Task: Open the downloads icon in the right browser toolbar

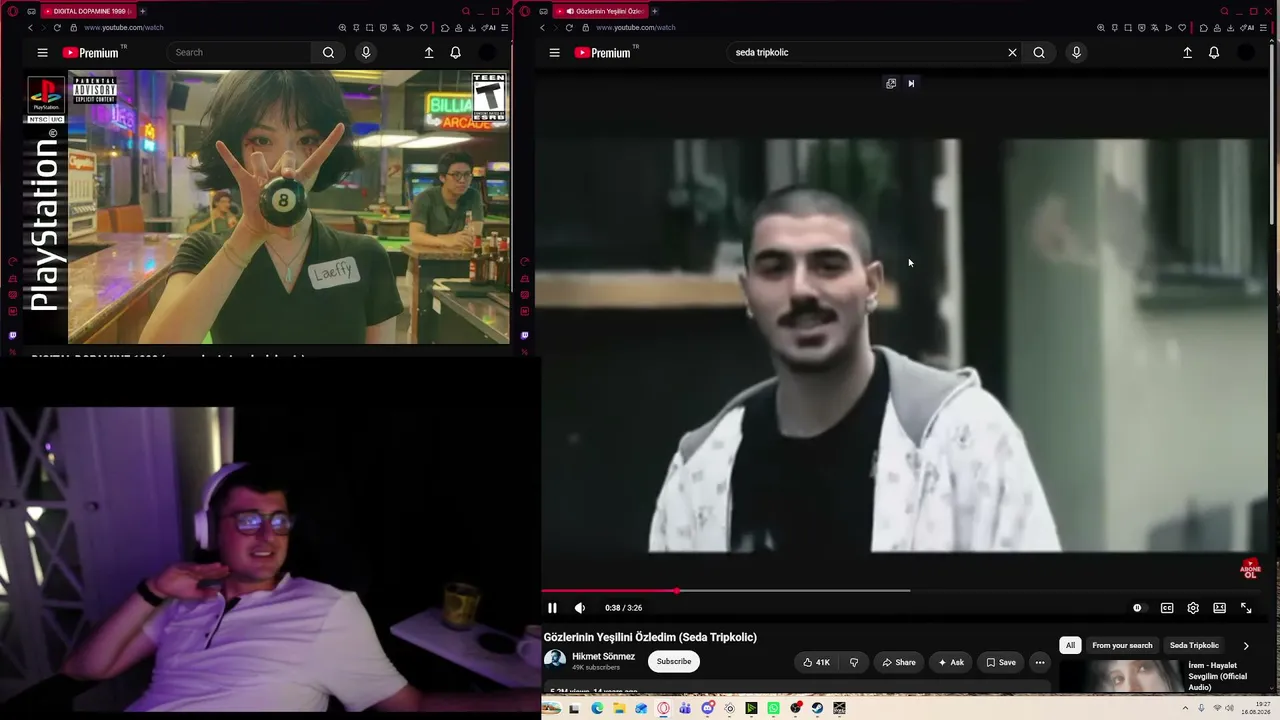Action: point(1229,28)
